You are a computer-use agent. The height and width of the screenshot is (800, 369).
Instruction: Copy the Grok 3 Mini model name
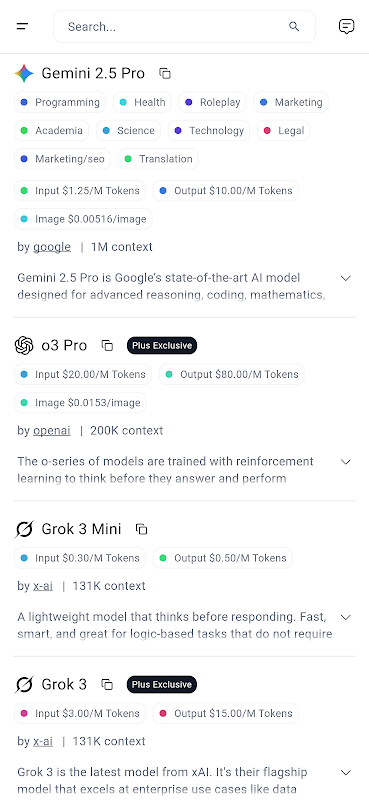[x=141, y=529]
